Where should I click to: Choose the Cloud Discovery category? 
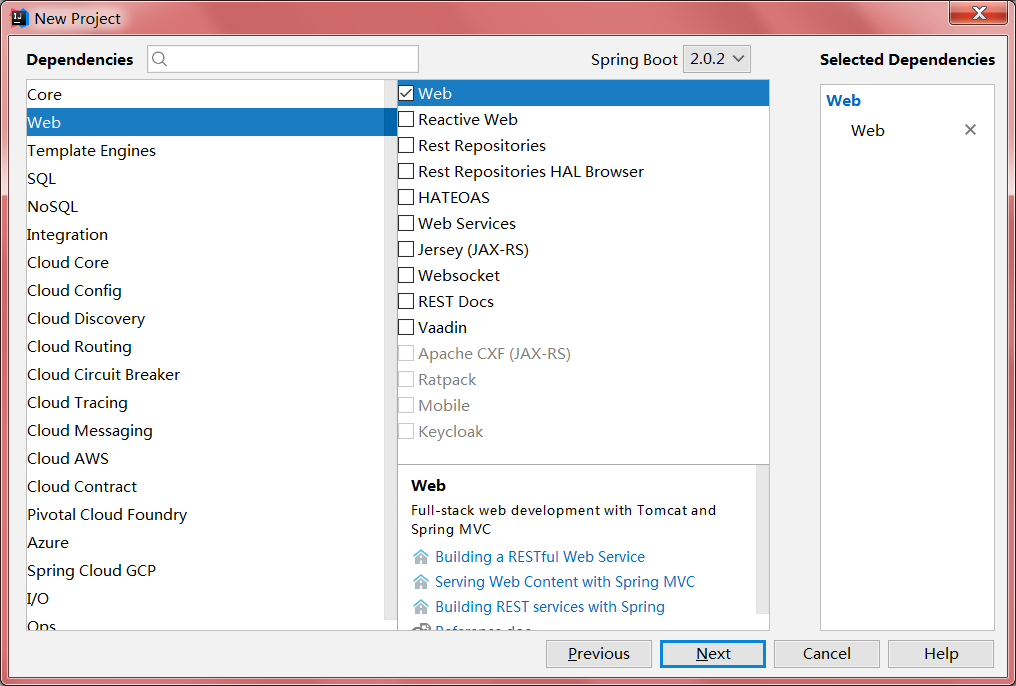tap(86, 319)
